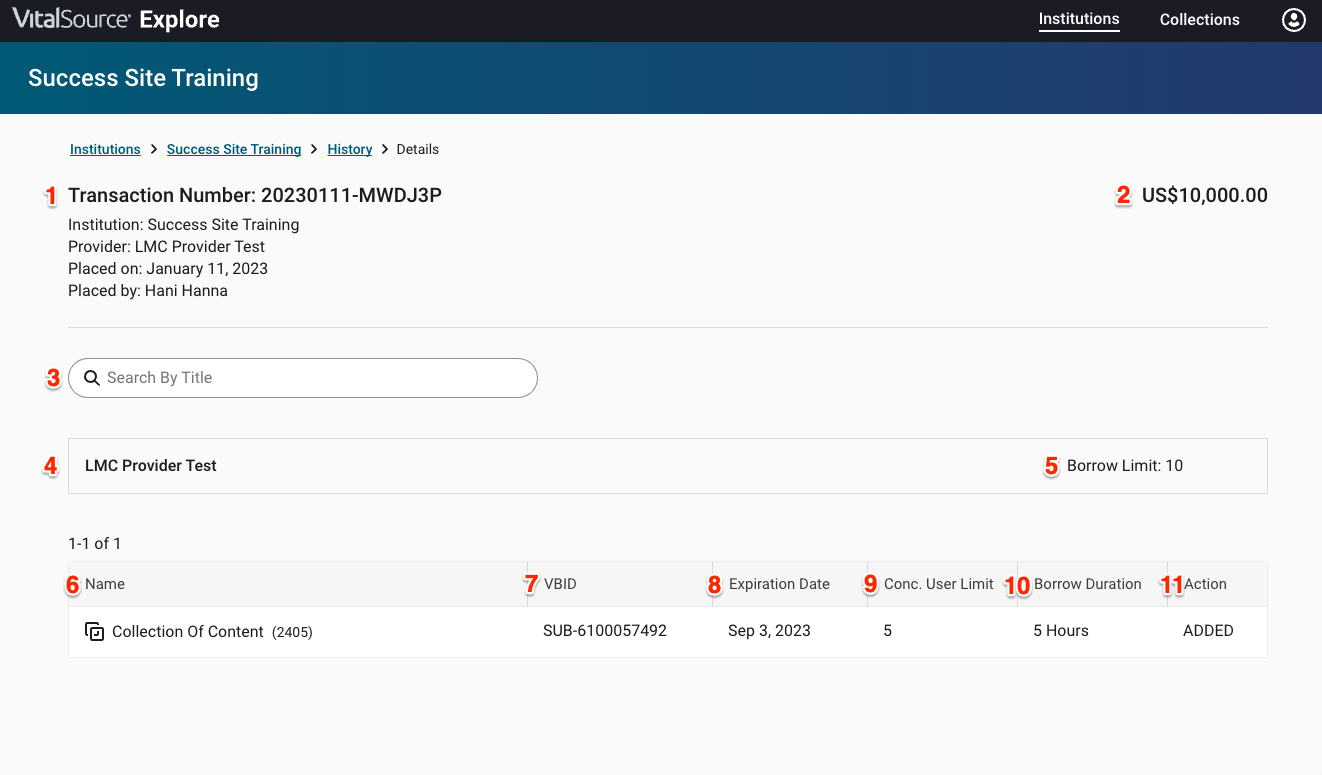The height and width of the screenshot is (775, 1322).
Task: Click the 1-1 of 1 results count
Action: click(x=94, y=544)
